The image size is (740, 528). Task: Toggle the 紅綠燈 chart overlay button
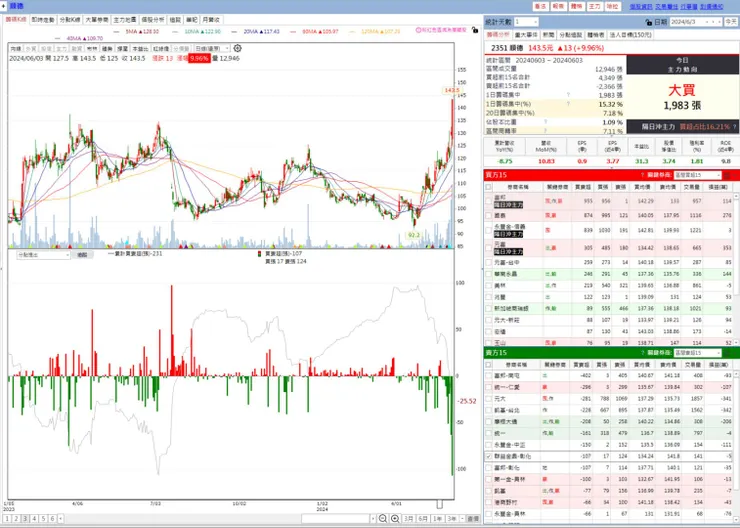(x=161, y=49)
